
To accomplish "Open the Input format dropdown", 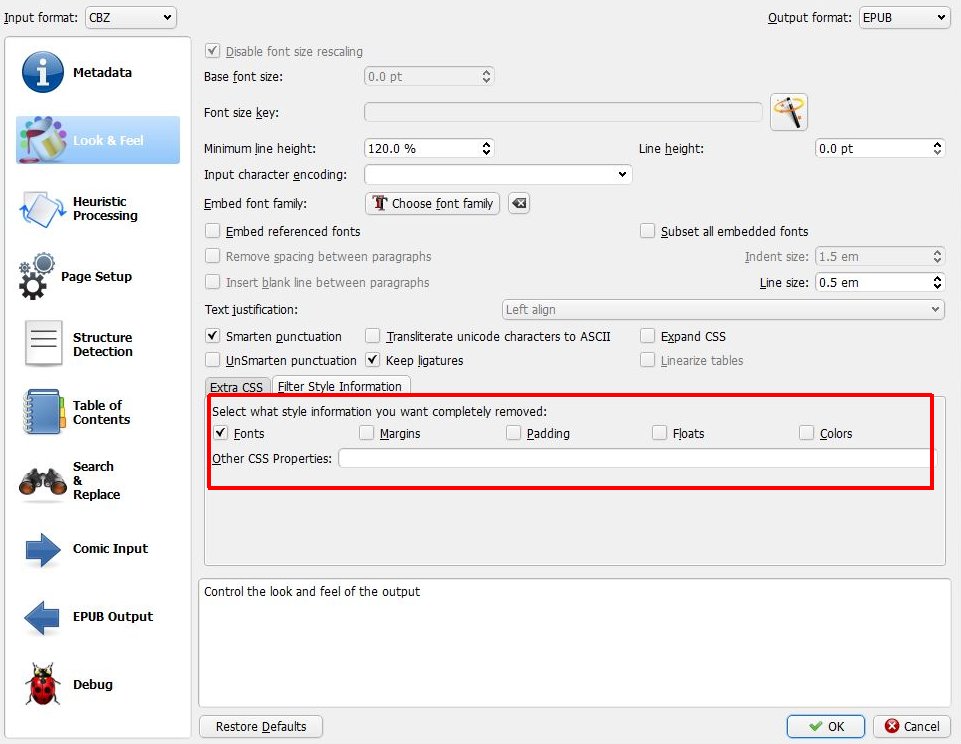I will [x=131, y=17].
